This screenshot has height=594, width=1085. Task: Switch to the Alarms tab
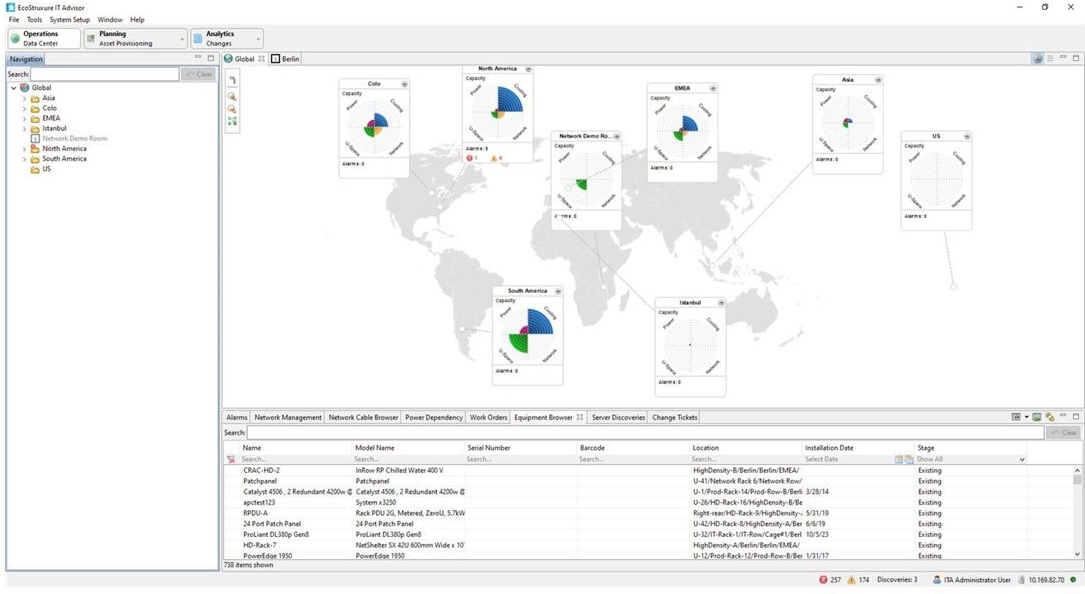click(236, 417)
